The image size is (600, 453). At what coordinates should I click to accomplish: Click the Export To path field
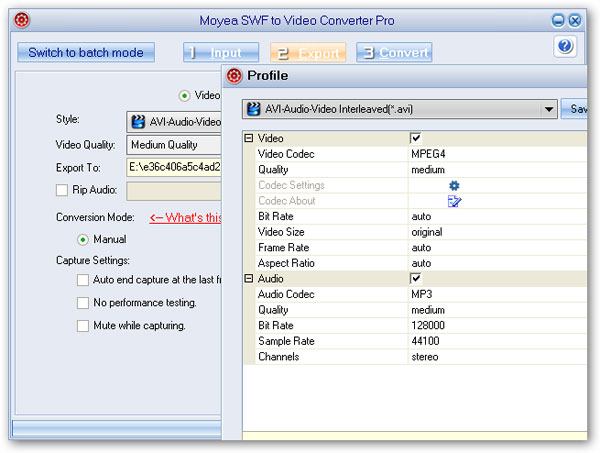(174, 168)
